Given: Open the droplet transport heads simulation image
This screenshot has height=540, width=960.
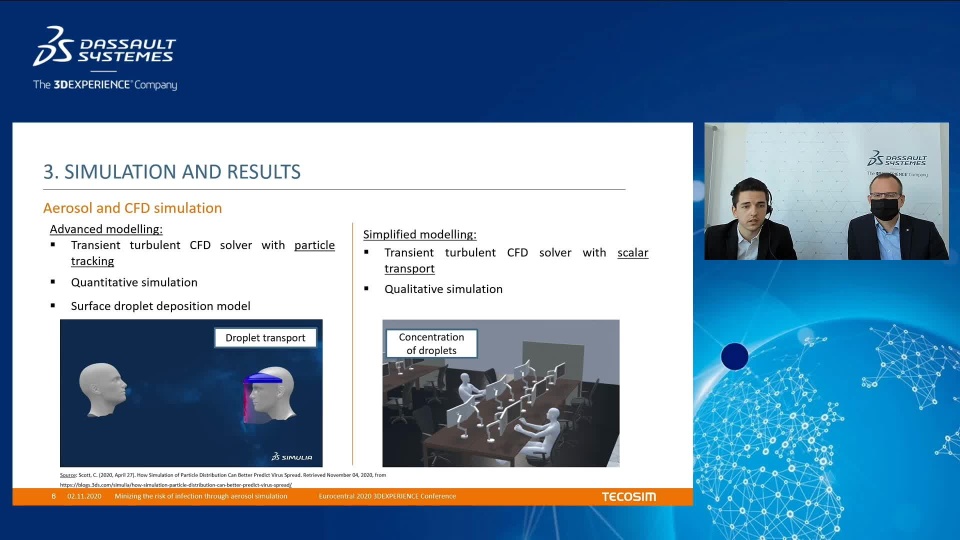Looking at the screenshot, I should (x=191, y=393).
